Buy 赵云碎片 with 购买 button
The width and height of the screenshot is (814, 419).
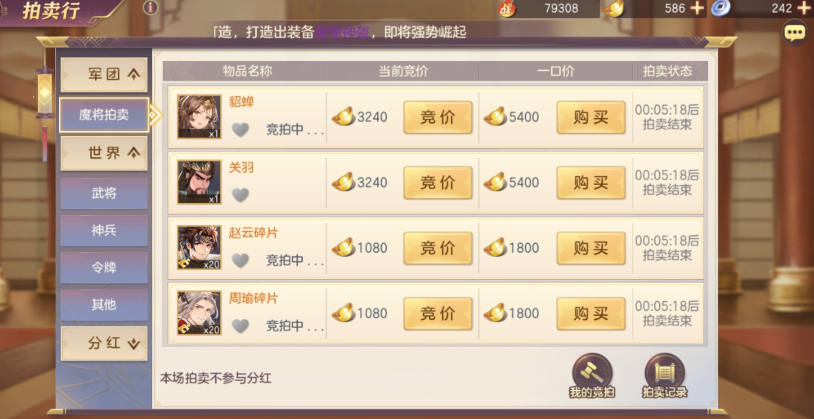coord(591,248)
